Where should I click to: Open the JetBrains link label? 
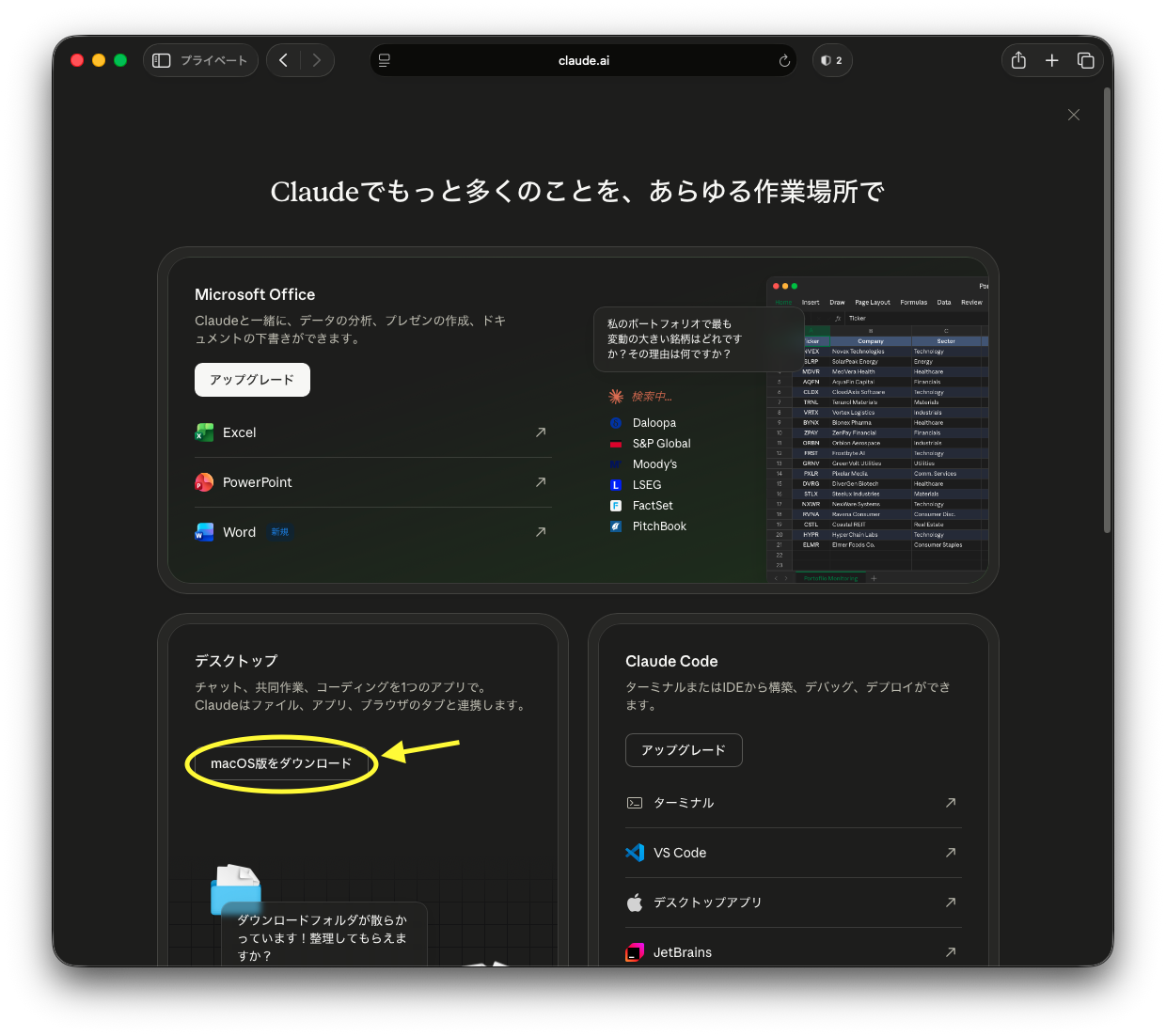coord(683,952)
